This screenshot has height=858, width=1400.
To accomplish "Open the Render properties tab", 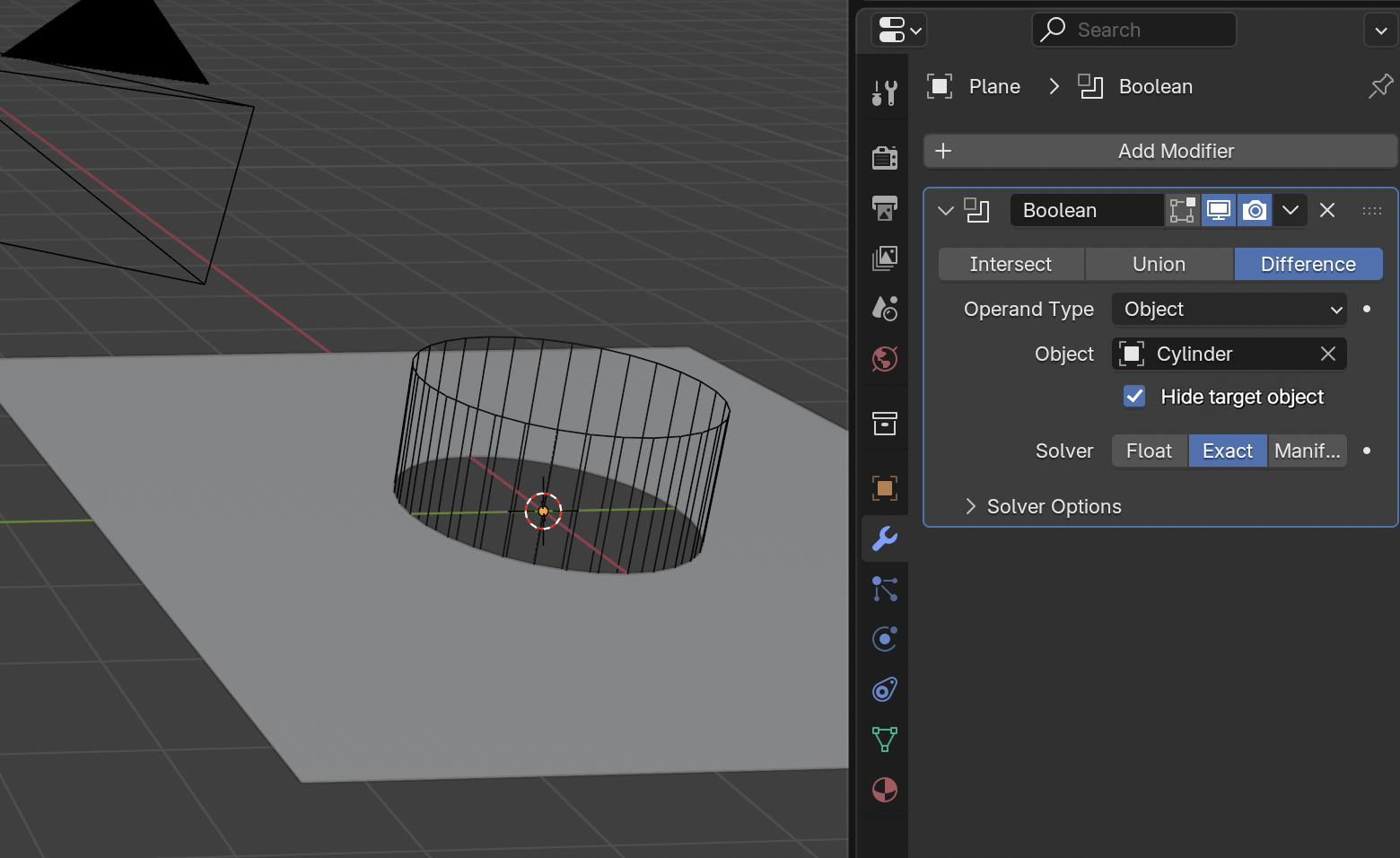I will pyautogui.click(x=884, y=158).
